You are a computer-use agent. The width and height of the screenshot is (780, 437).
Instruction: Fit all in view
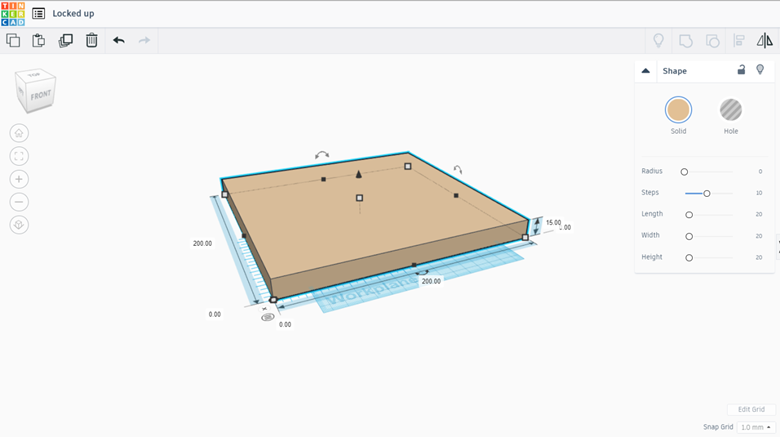pyautogui.click(x=19, y=156)
